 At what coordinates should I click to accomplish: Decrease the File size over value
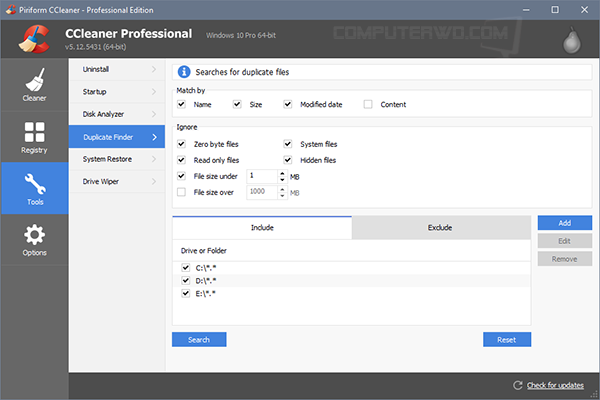(282, 196)
